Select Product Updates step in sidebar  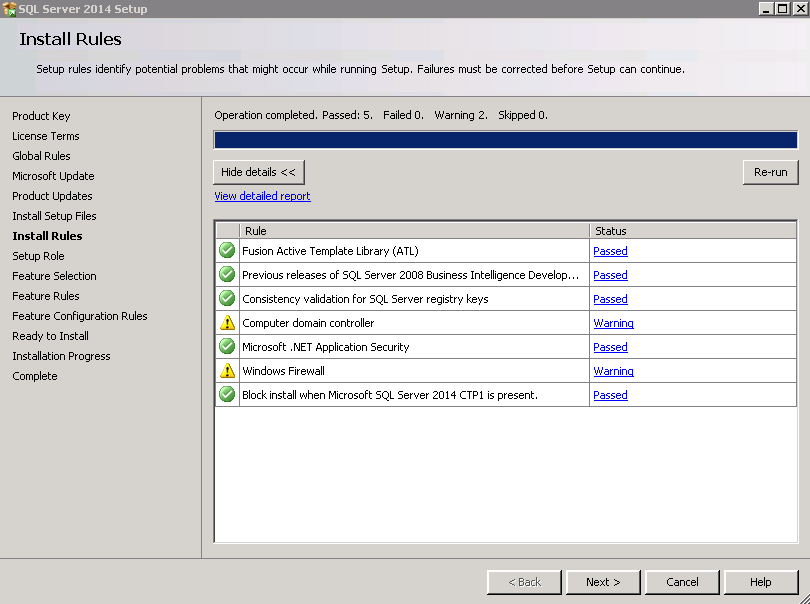point(52,196)
